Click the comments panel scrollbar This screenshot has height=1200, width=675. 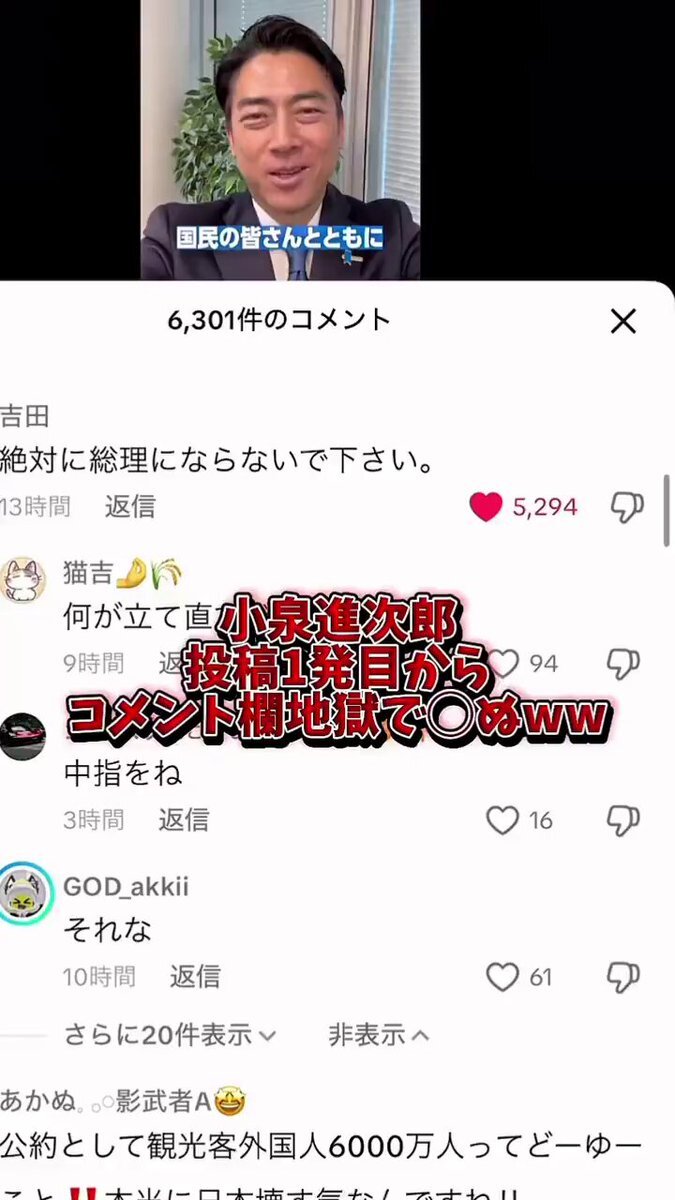coord(667,510)
